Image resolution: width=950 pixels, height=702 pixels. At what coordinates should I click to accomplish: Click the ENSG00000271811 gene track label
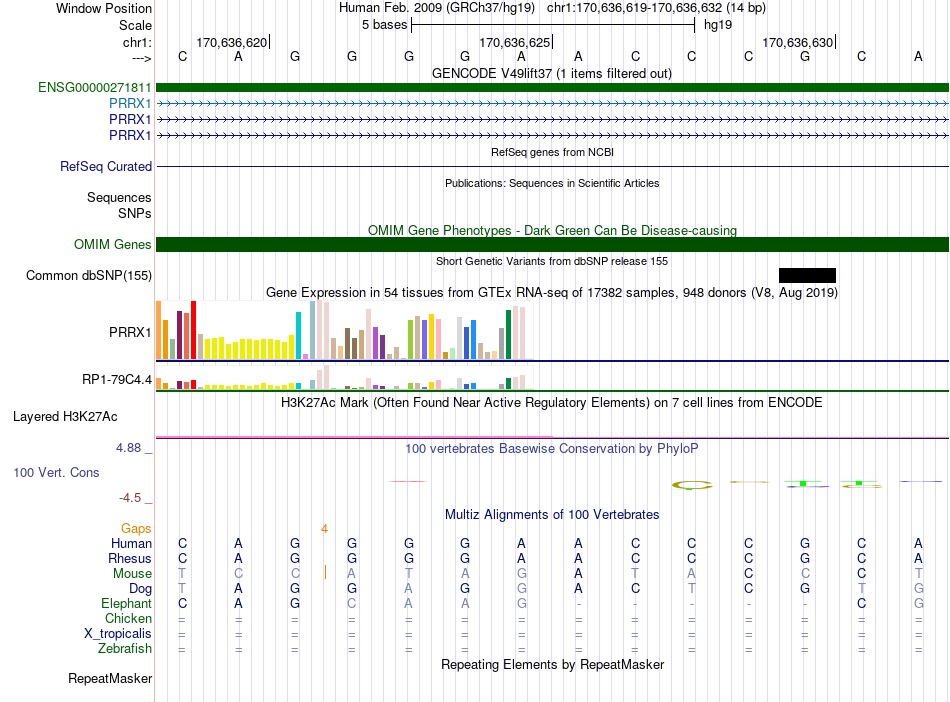coord(95,88)
